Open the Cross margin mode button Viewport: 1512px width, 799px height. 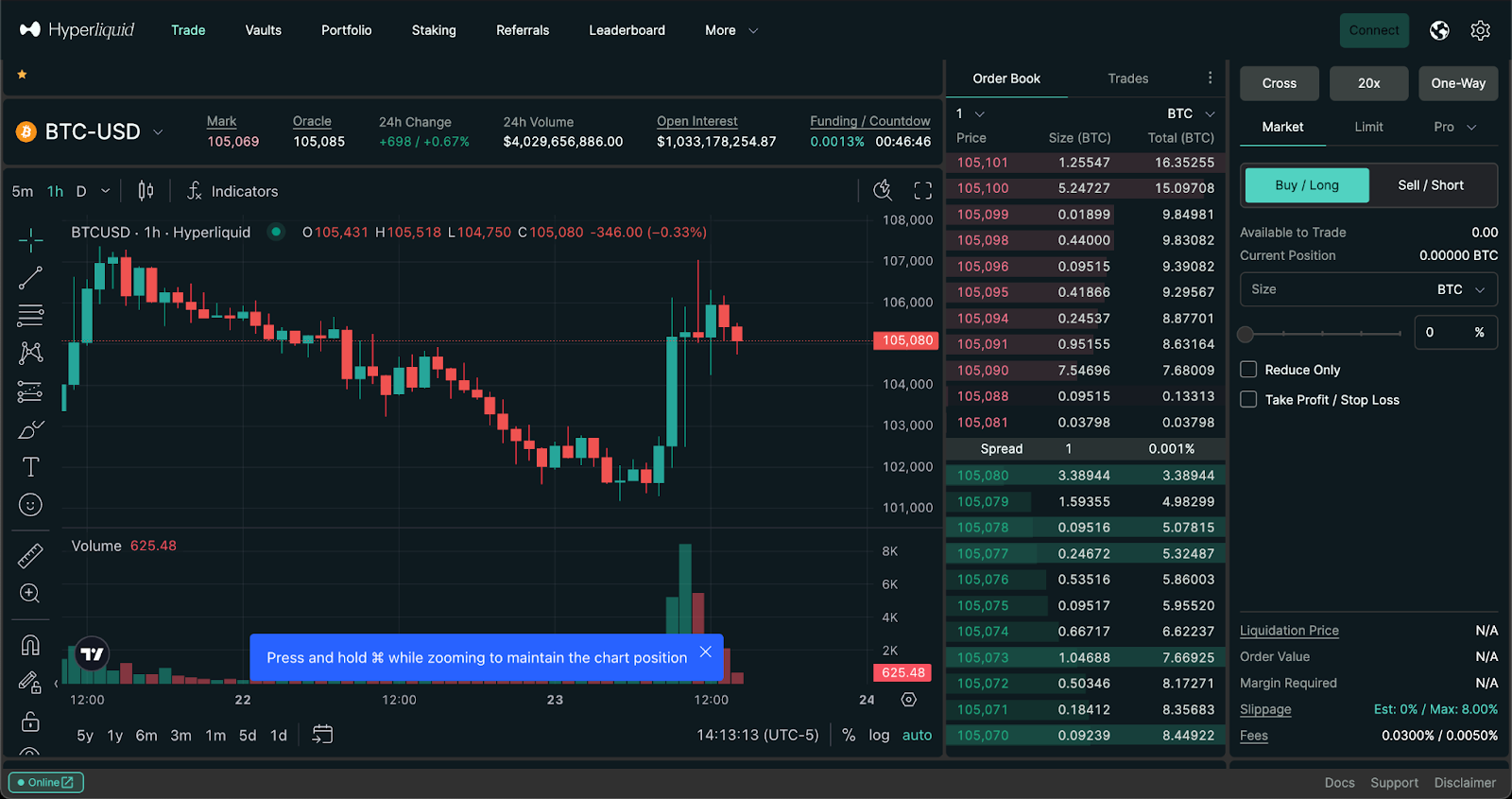point(1280,83)
